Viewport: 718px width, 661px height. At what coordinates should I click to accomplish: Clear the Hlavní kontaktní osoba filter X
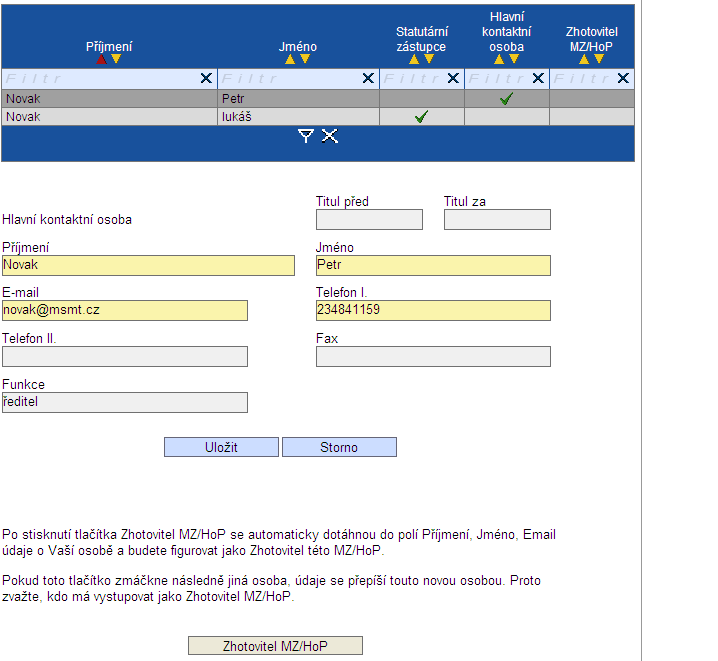coord(538,78)
